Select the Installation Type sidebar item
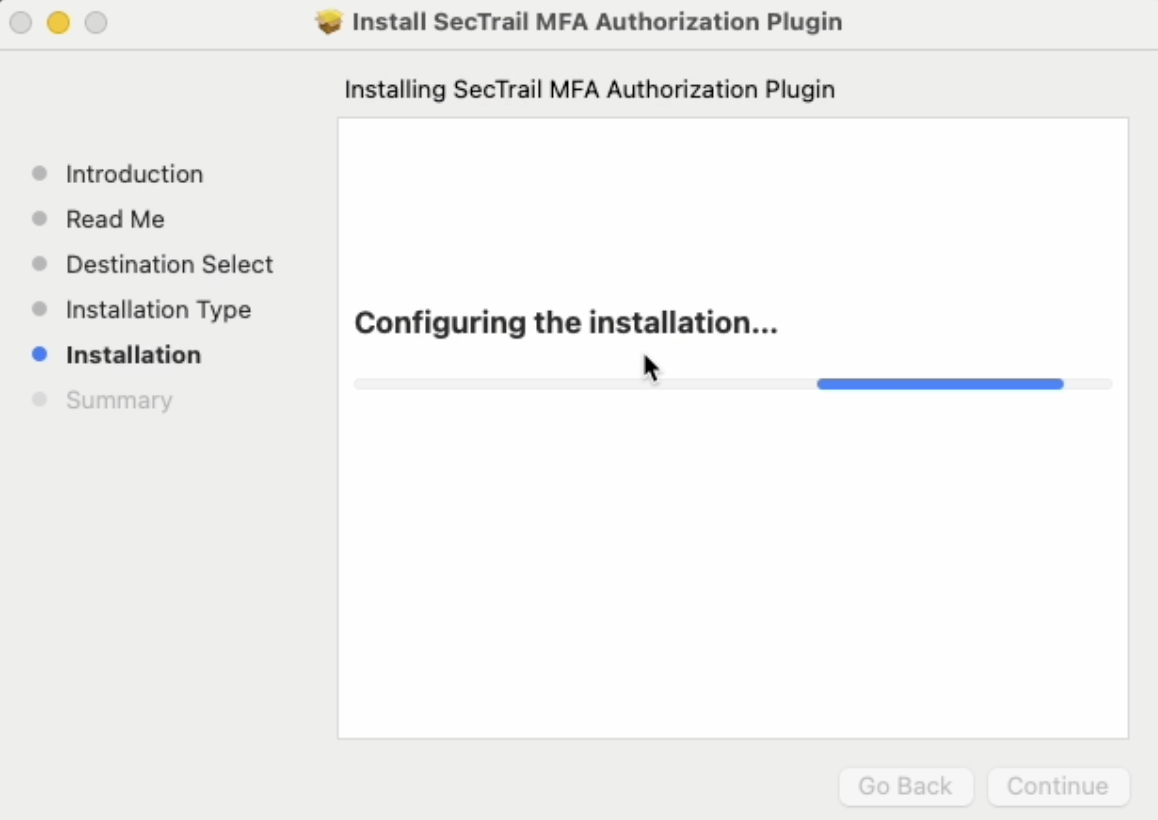 158,309
